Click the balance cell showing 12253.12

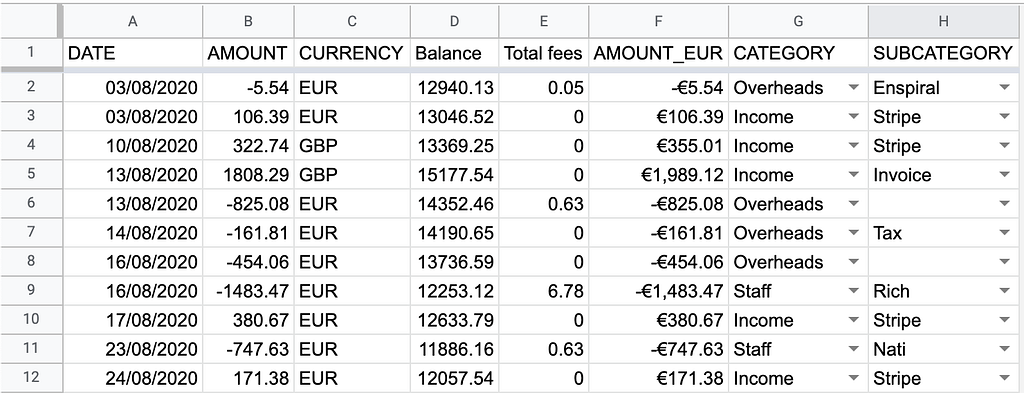click(455, 291)
